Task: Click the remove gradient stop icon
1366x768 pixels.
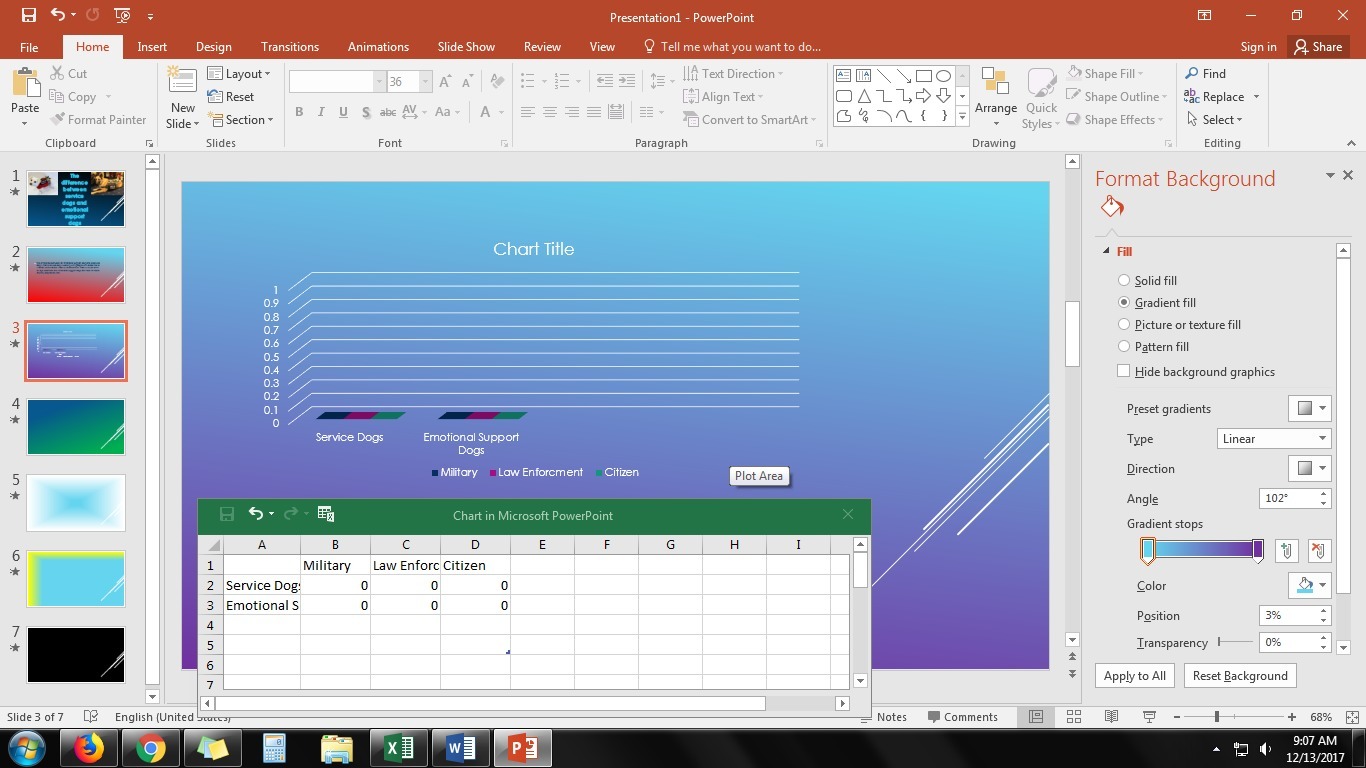Action: tap(1318, 551)
